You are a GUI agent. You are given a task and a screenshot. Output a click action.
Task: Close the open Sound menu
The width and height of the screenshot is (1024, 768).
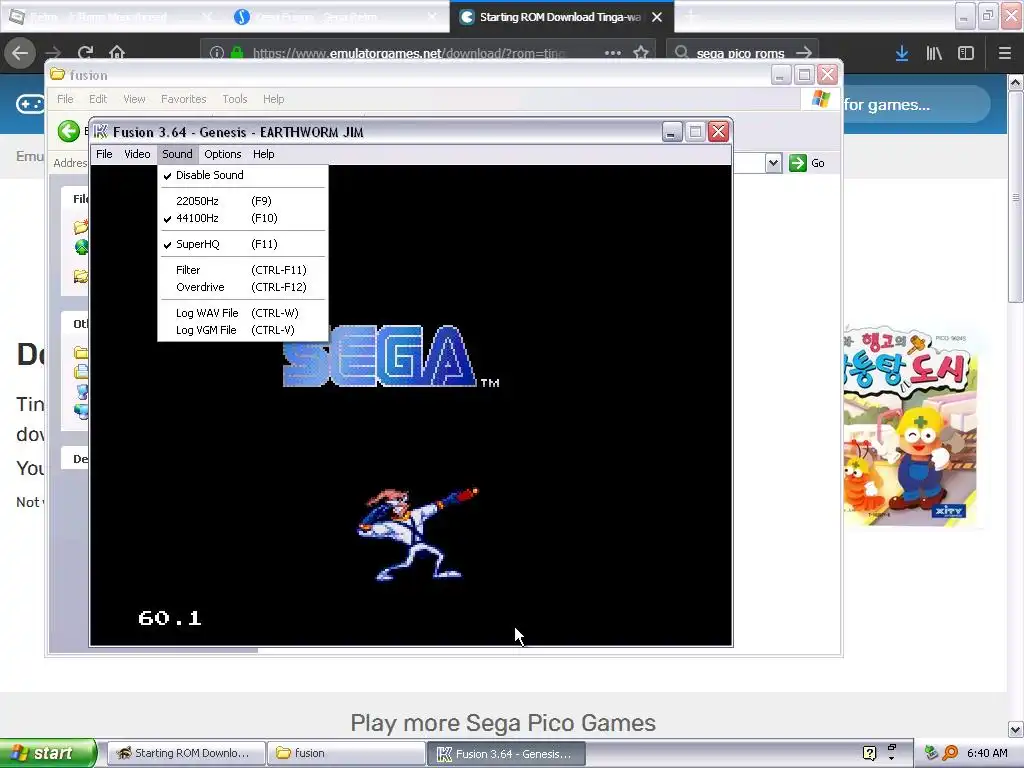pyautogui.click(x=177, y=154)
